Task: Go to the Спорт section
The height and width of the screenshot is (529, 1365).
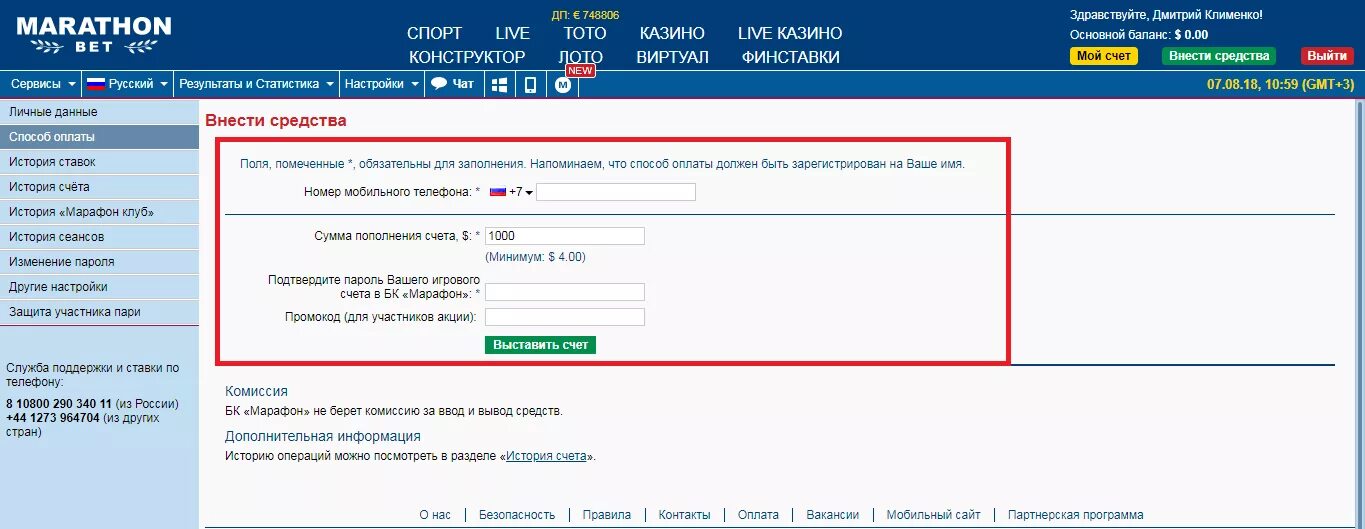Action: pyautogui.click(x=435, y=33)
